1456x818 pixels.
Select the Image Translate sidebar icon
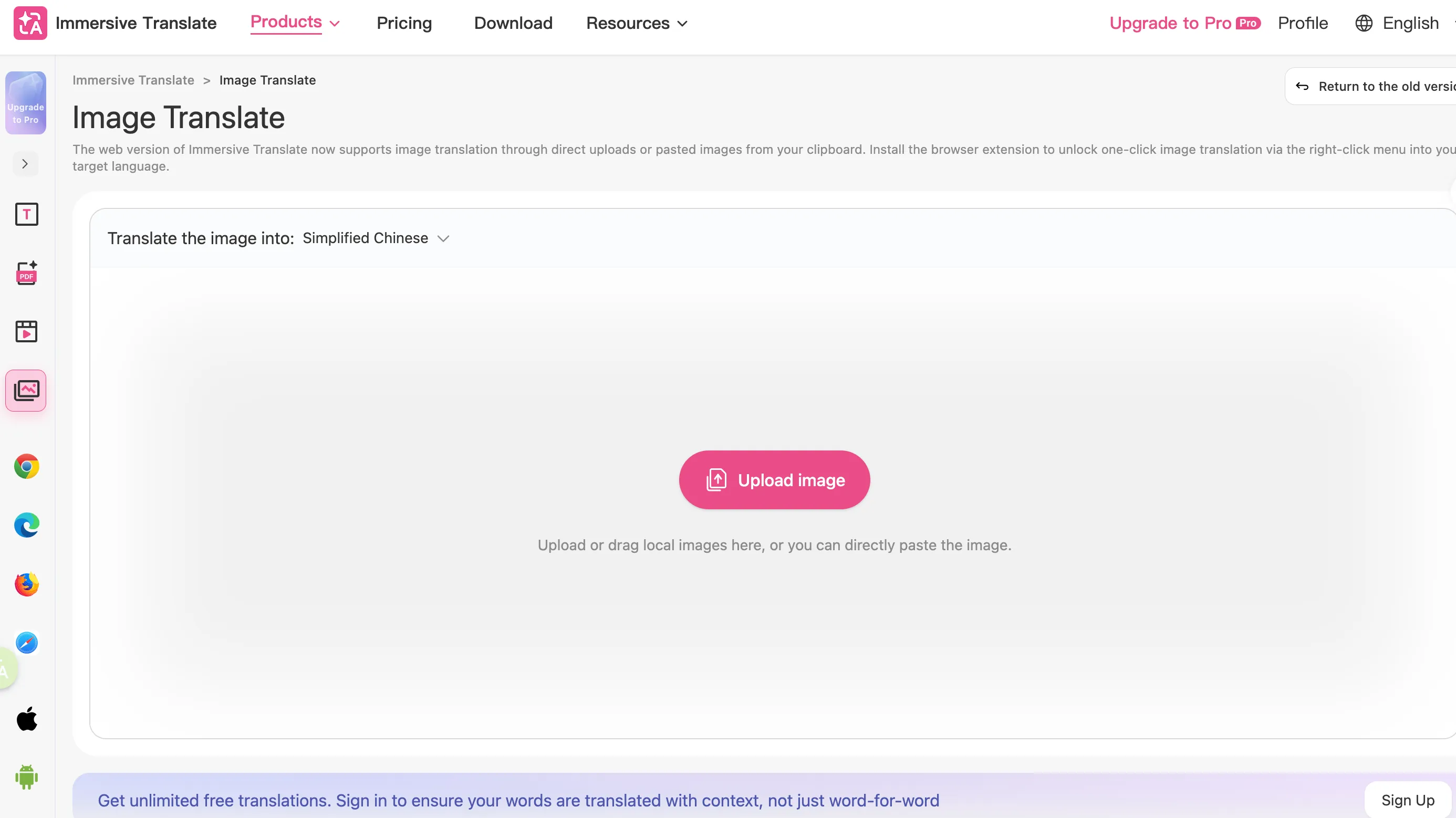pos(26,390)
